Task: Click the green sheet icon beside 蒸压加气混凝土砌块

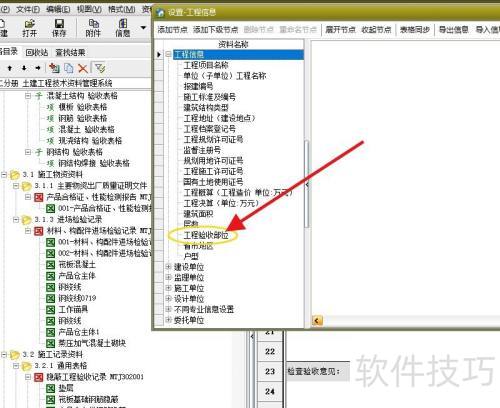Action: click(50, 343)
